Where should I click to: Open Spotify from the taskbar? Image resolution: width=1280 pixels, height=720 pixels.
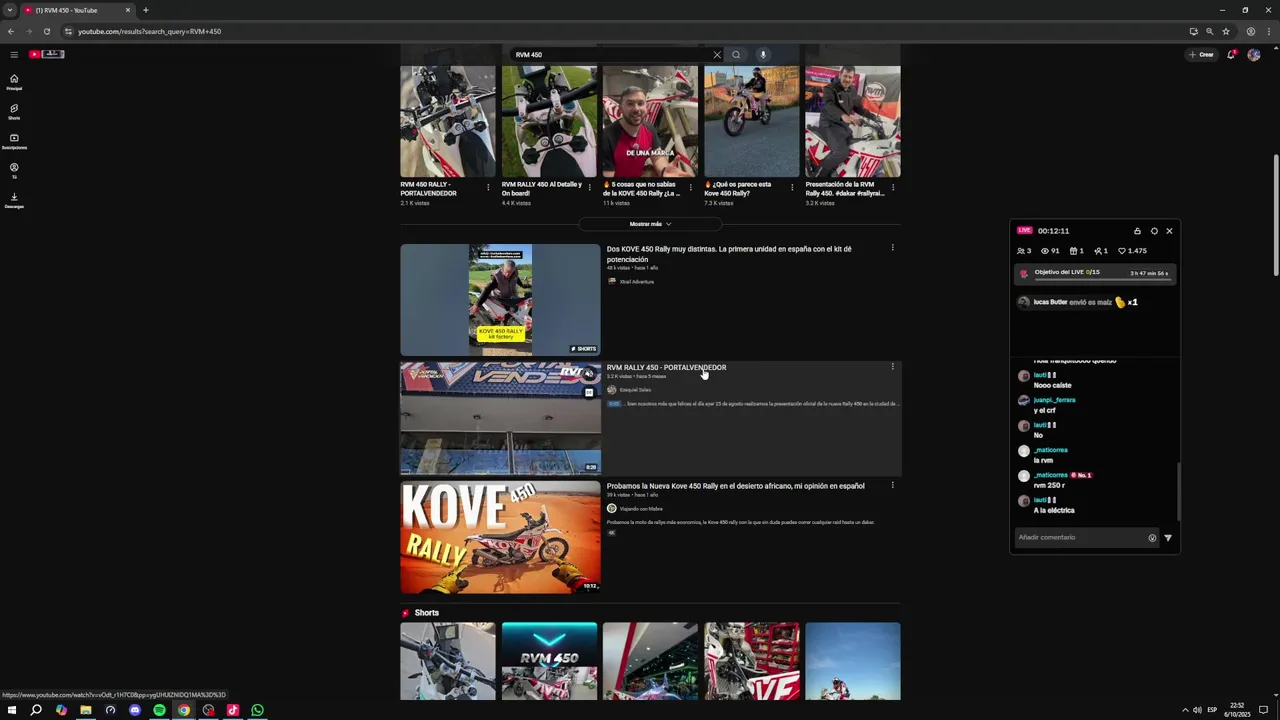point(159,710)
